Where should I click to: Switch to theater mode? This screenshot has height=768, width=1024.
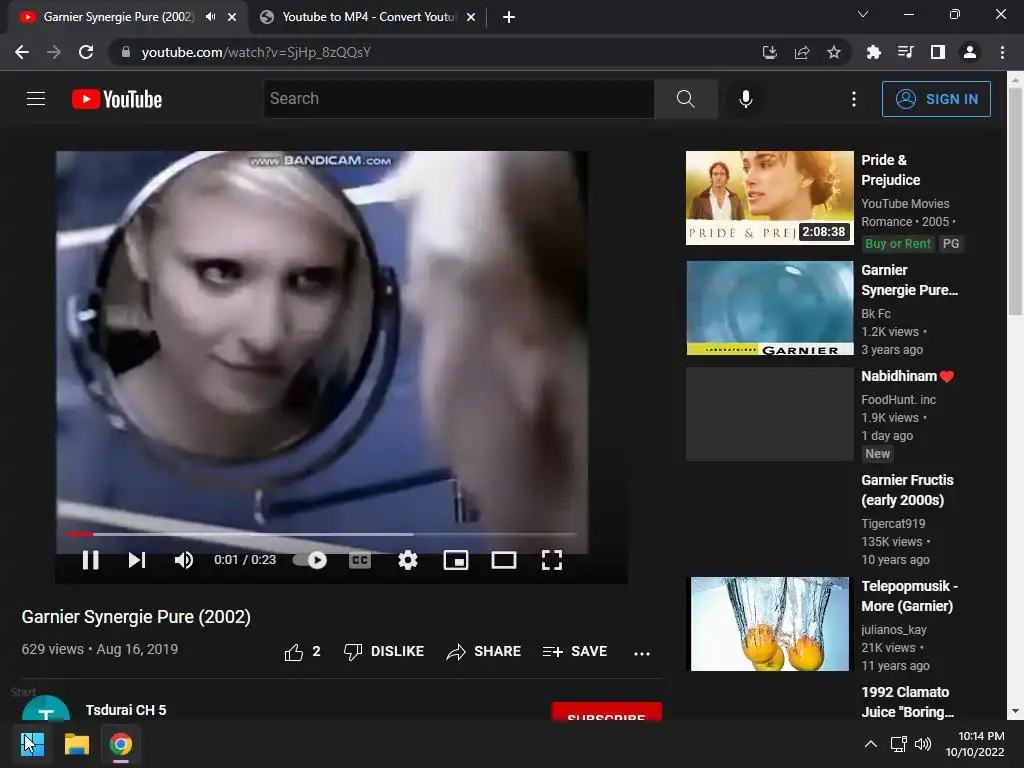pyautogui.click(x=504, y=560)
